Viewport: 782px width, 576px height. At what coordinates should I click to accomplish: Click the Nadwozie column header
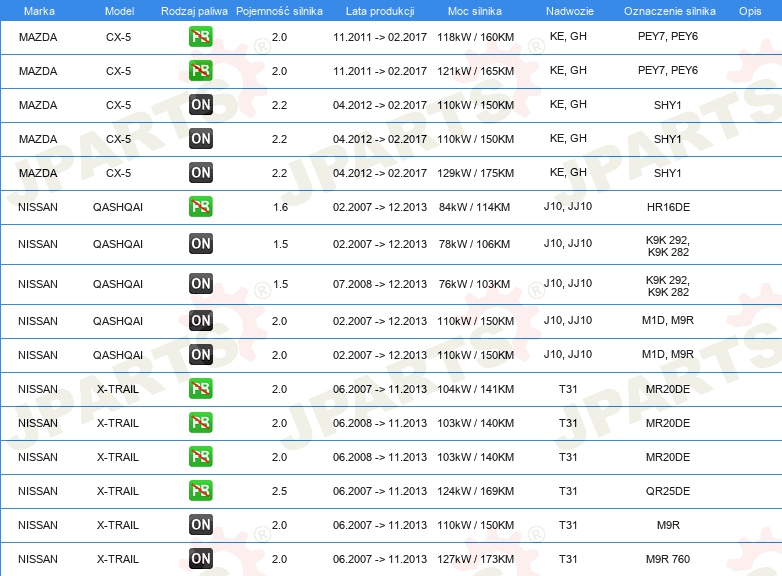click(x=570, y=11)
